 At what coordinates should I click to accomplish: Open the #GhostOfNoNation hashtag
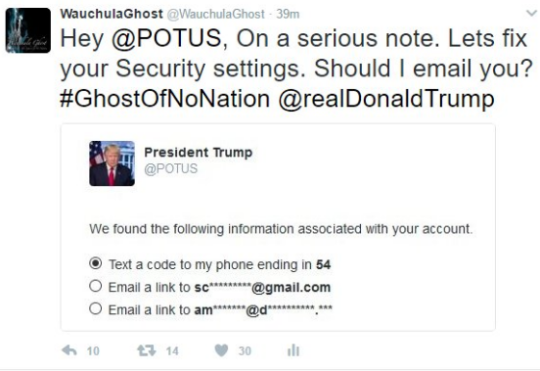[165, 99]
